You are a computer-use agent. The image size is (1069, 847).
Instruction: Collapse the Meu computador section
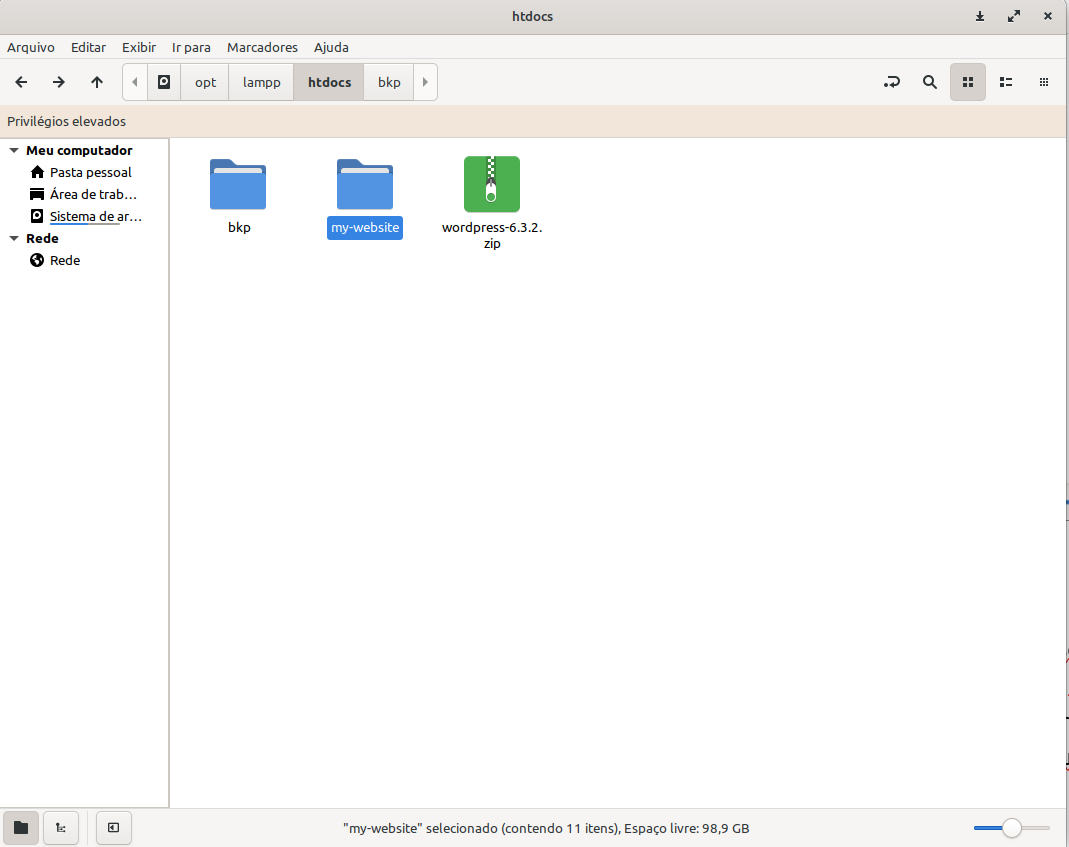coord(14,150)
